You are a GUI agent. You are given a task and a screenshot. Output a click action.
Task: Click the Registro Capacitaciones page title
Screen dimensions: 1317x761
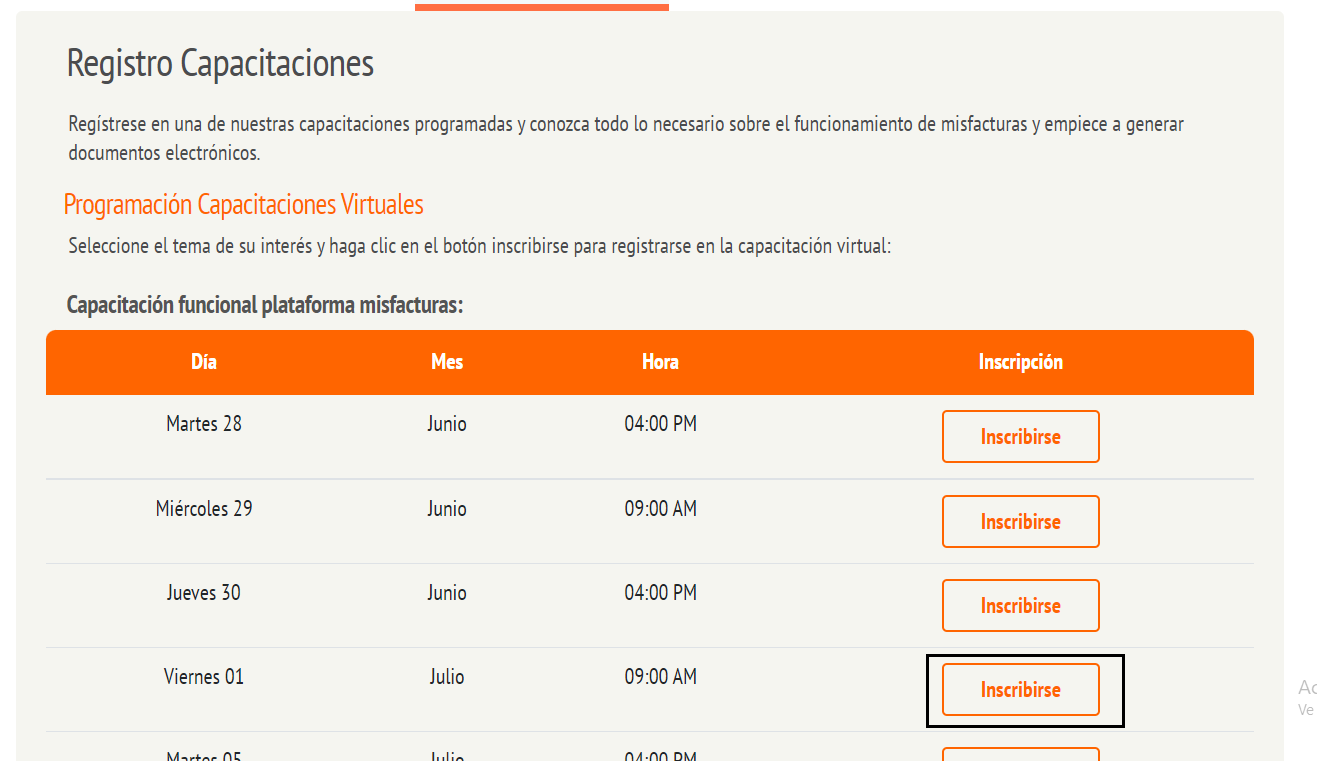click(220, 63)
